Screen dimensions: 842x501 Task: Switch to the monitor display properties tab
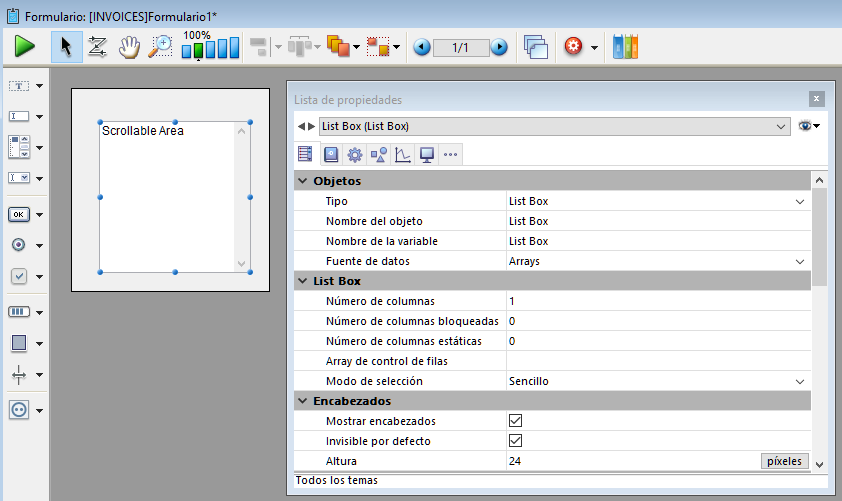coord(426,154)
